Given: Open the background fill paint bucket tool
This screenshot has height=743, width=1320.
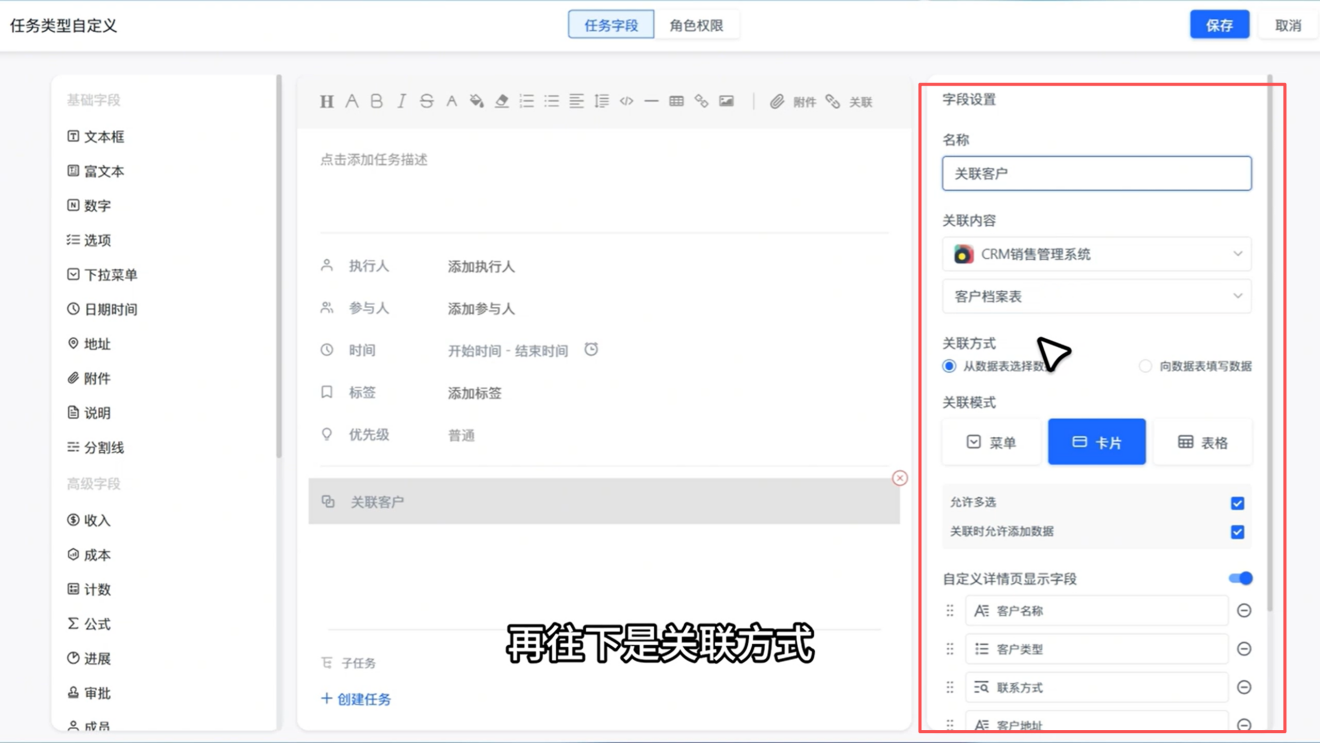Looking at the screenshot, I should 477,101.
